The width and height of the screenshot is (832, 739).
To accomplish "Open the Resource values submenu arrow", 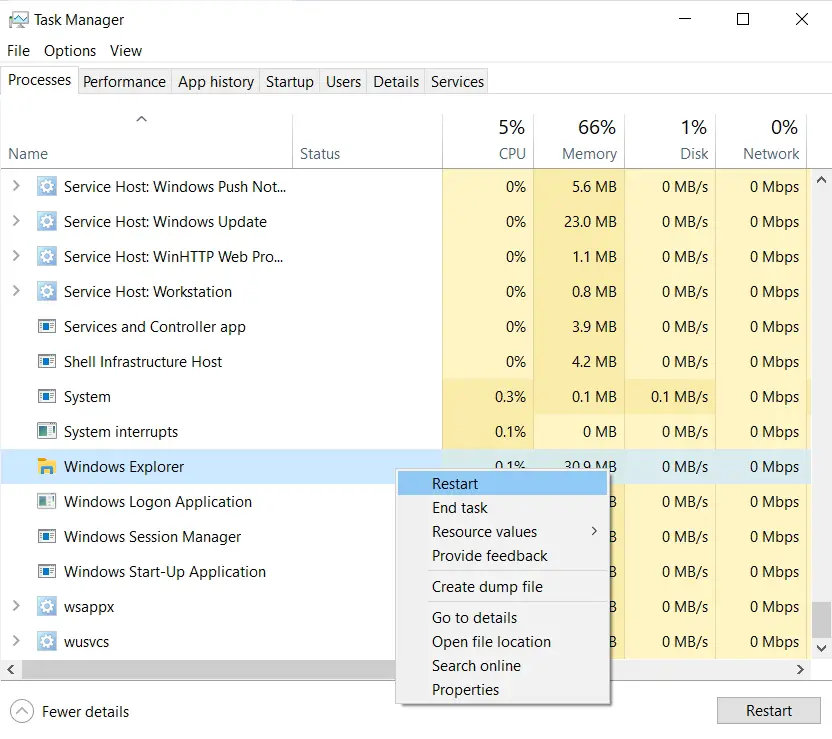I will tap(594, 531).
